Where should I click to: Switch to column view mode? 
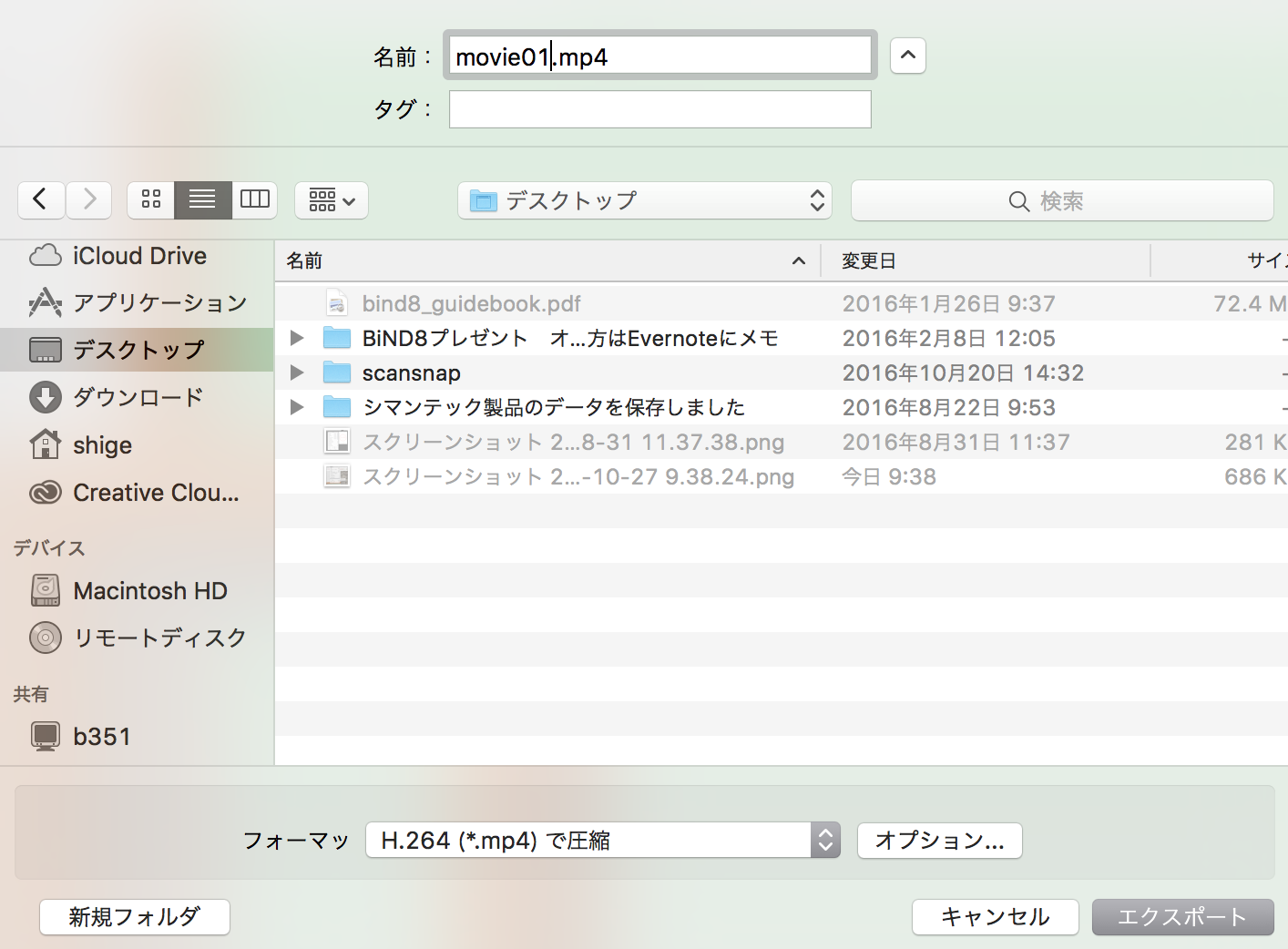pos(254,199)
